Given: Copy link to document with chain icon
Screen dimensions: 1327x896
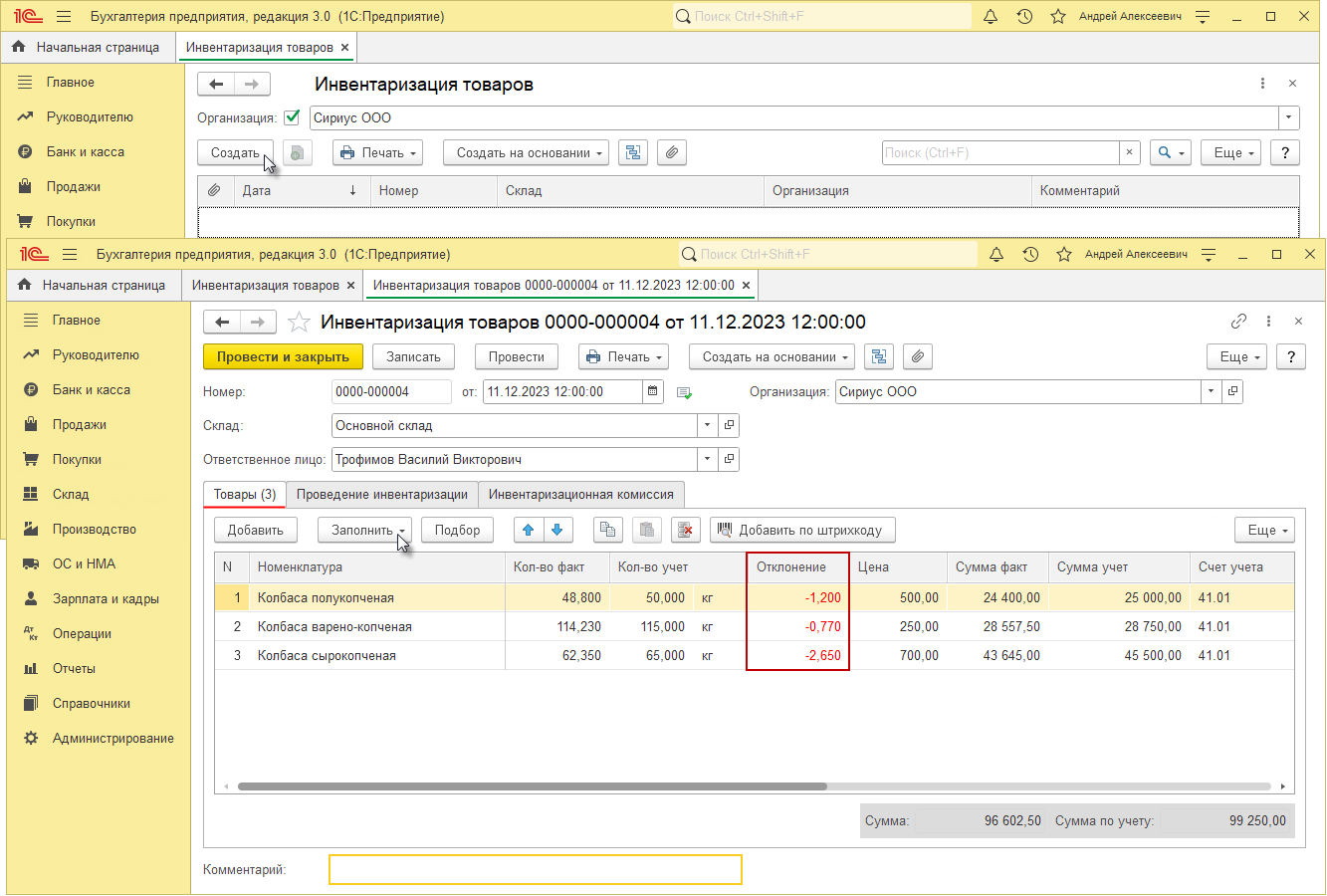Looking at the screenshot, I should (1238, 322).
